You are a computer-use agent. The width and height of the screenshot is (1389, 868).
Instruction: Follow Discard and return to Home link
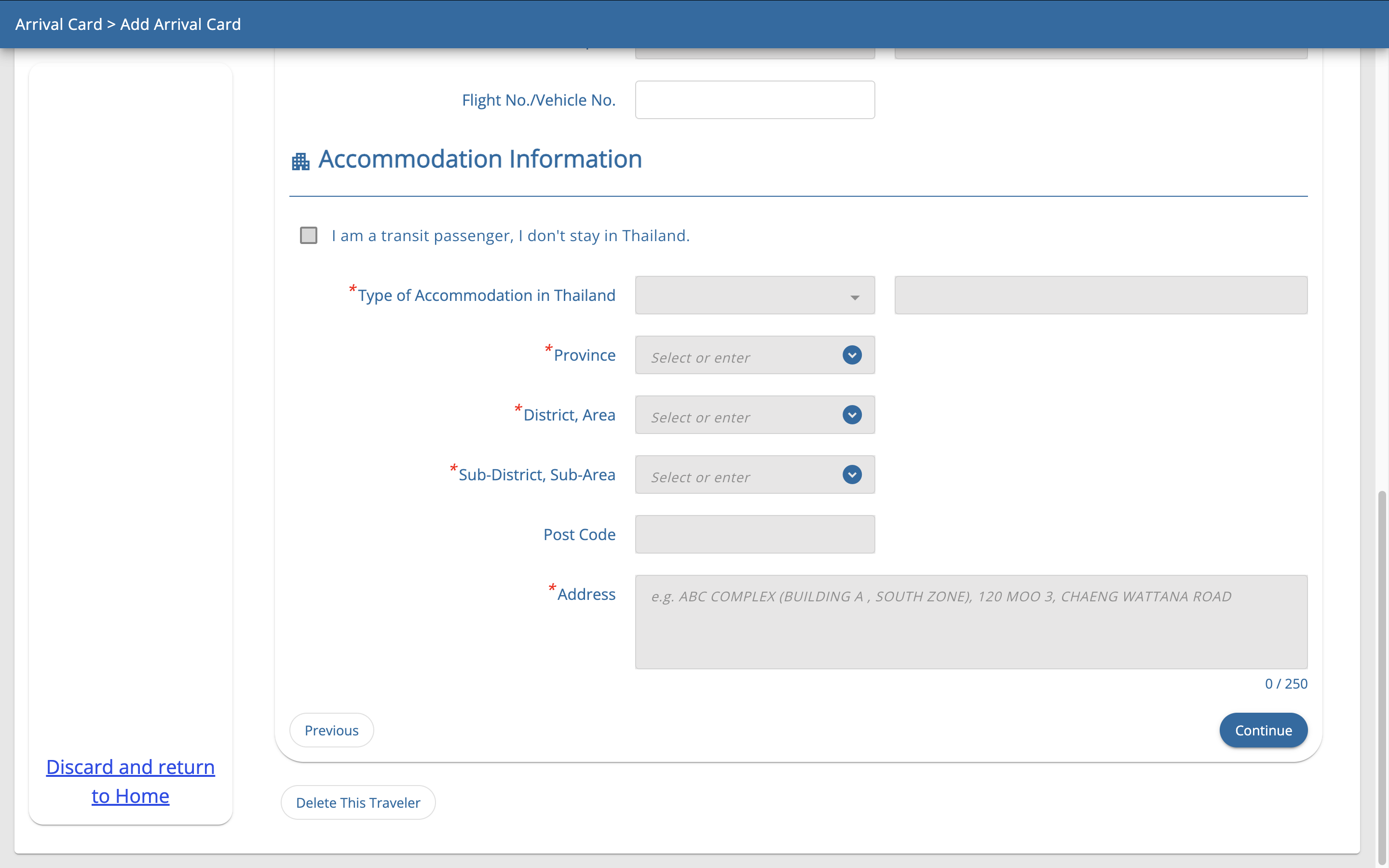(130, 781)
